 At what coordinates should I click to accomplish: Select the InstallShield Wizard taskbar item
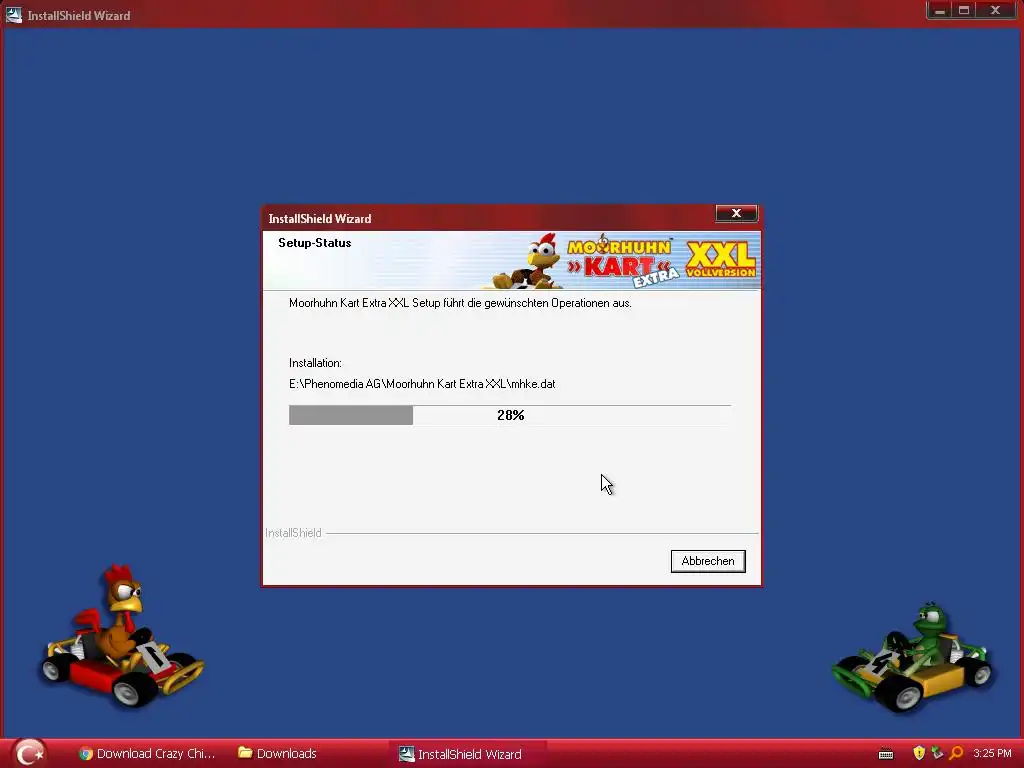point(468,754)
